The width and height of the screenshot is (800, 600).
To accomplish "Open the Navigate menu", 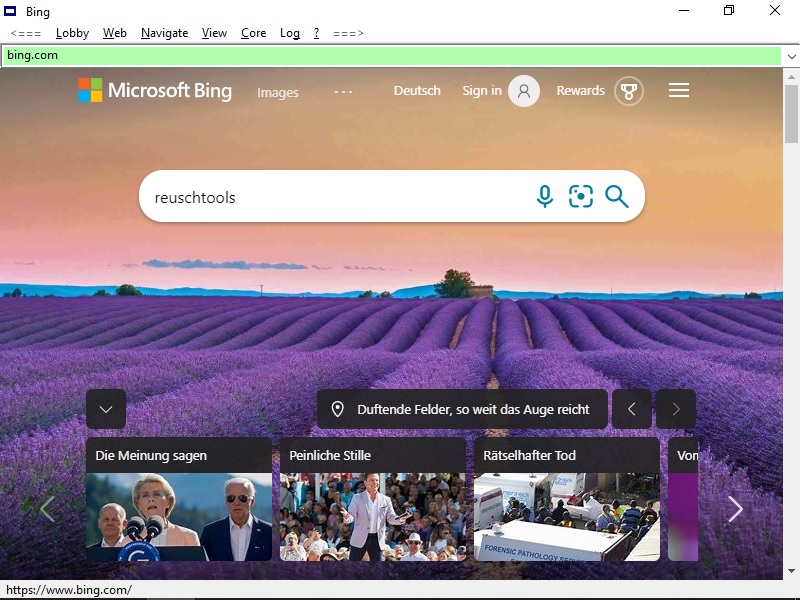I will (x=164, y=33).
